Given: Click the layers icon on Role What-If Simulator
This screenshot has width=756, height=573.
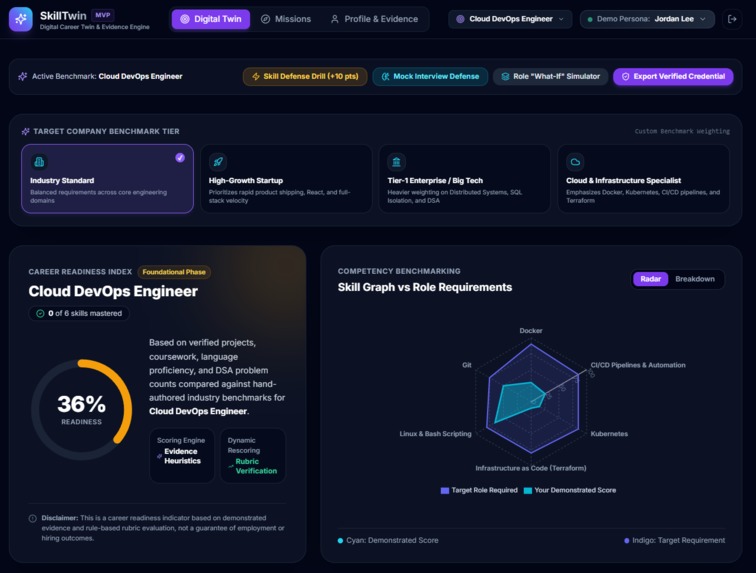Looking at the screenshot, I should click(505, 77).
